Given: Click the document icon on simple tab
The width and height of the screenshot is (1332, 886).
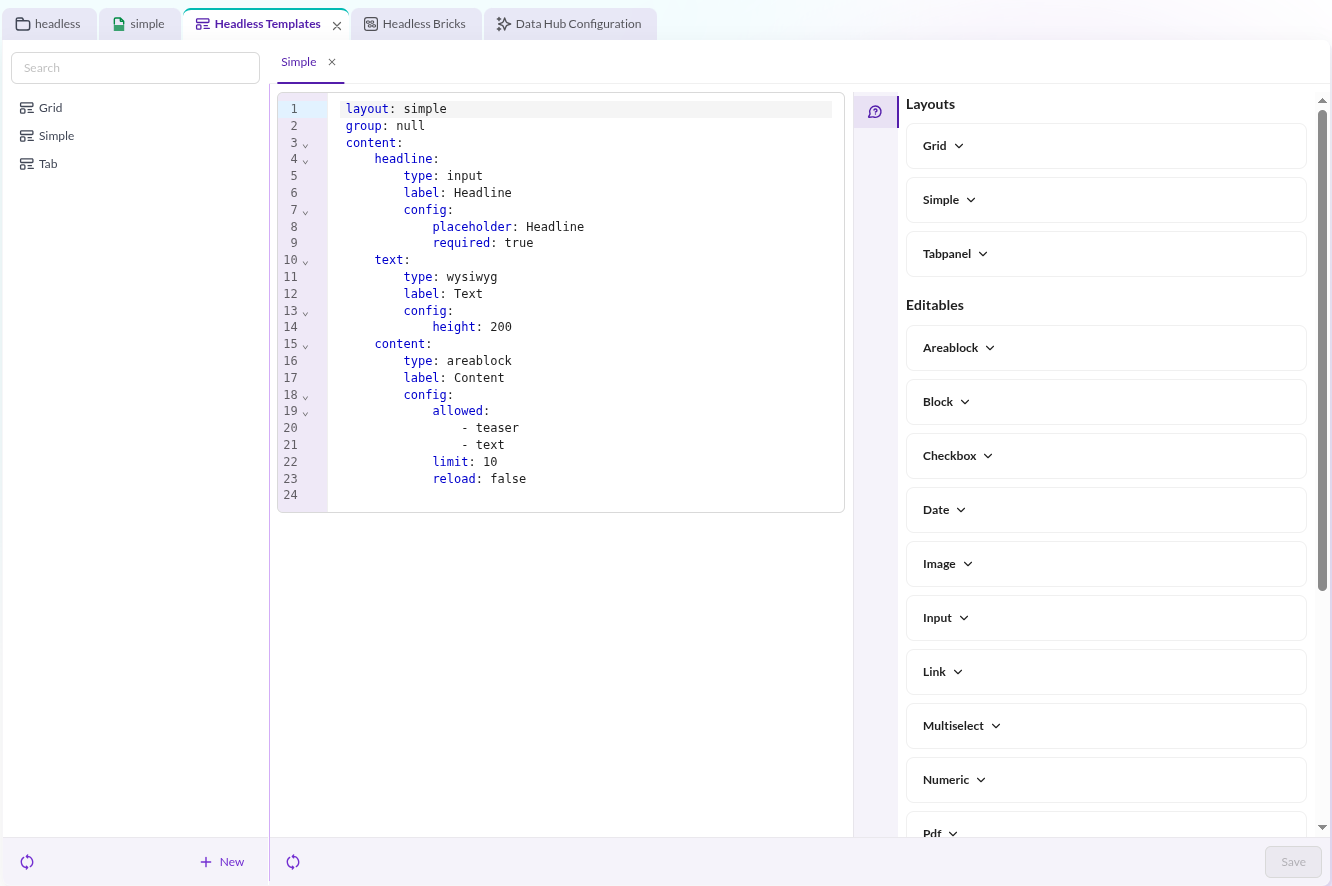Looking at the screenshot, I should [119, 24].
